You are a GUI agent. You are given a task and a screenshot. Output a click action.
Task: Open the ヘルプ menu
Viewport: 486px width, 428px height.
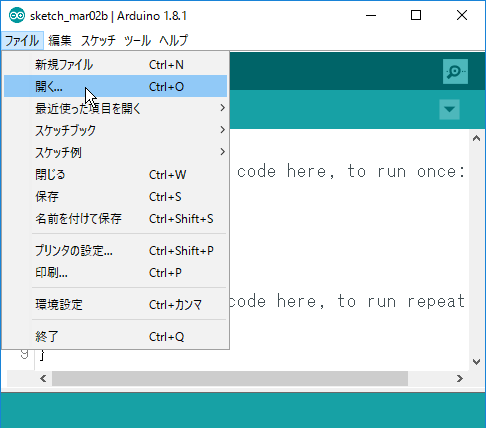(173, 41)
